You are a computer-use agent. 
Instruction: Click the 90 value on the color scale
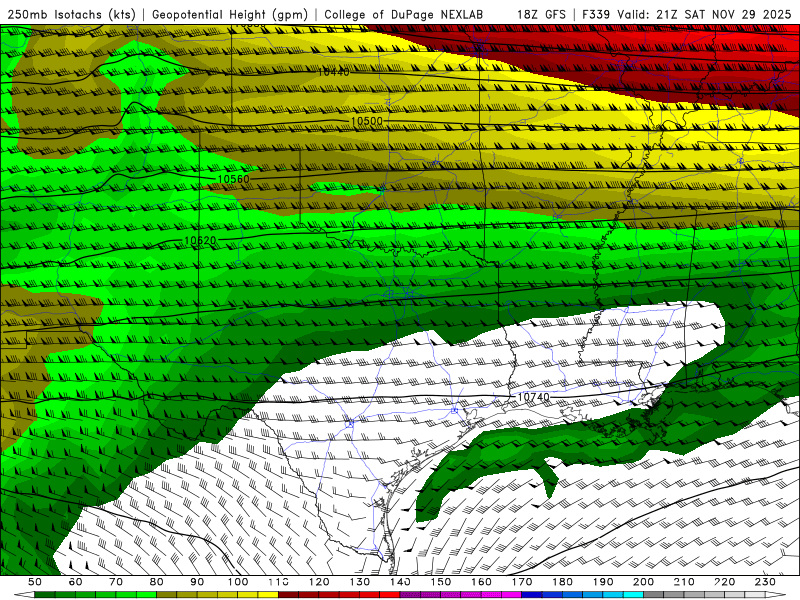point(197,582)
